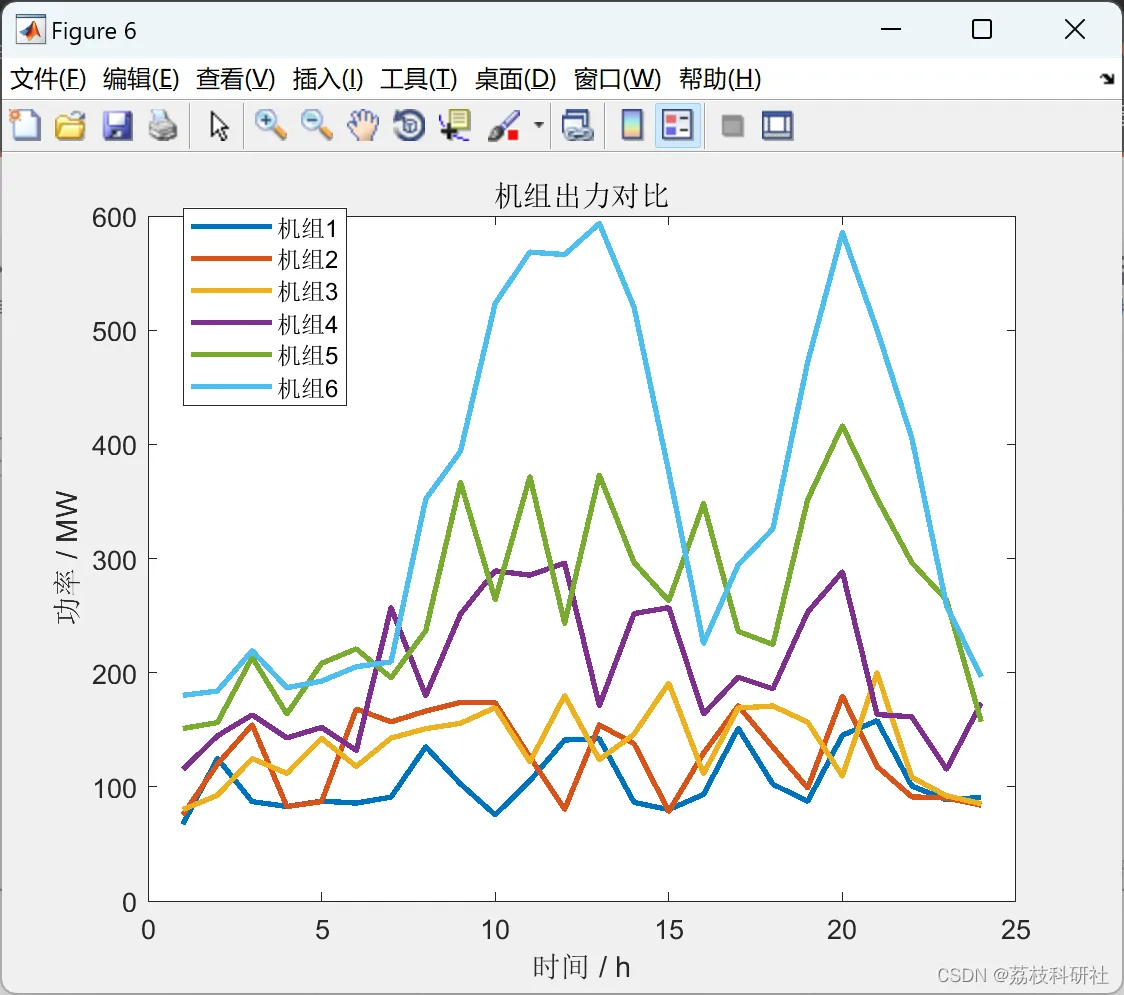Close the Figure 6 window

(x=1075, y=29)
